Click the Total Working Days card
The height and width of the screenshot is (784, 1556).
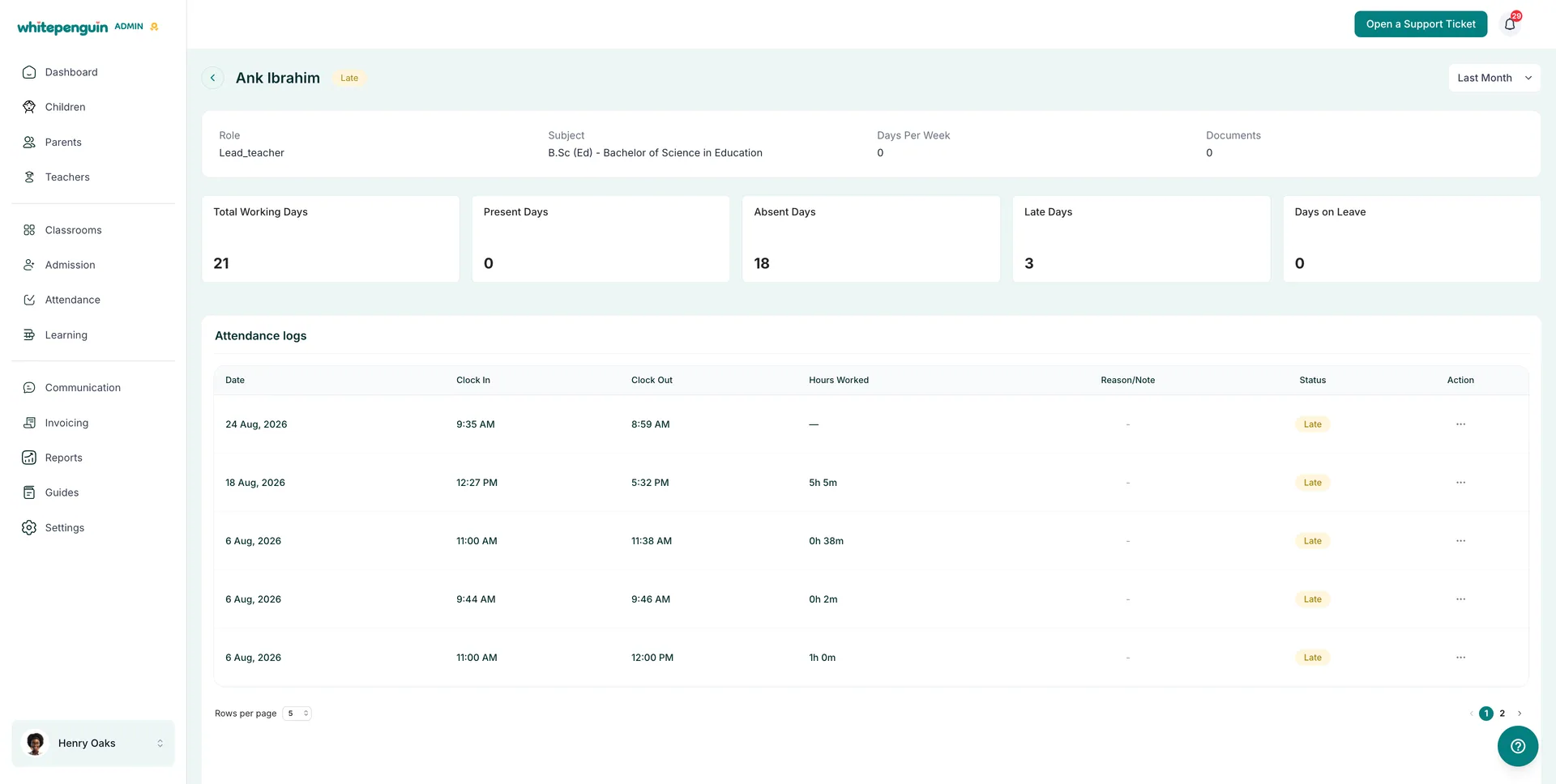coord(331,239)
